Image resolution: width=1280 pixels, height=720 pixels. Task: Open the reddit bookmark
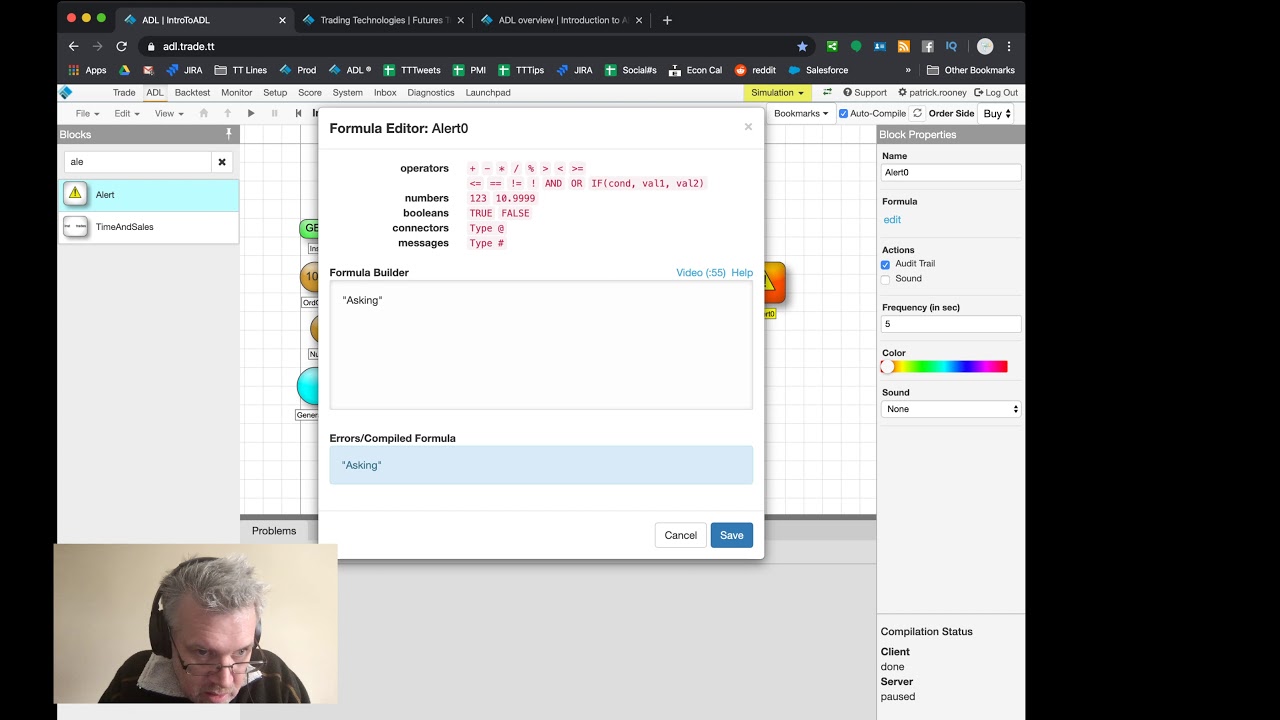(755, 70)
